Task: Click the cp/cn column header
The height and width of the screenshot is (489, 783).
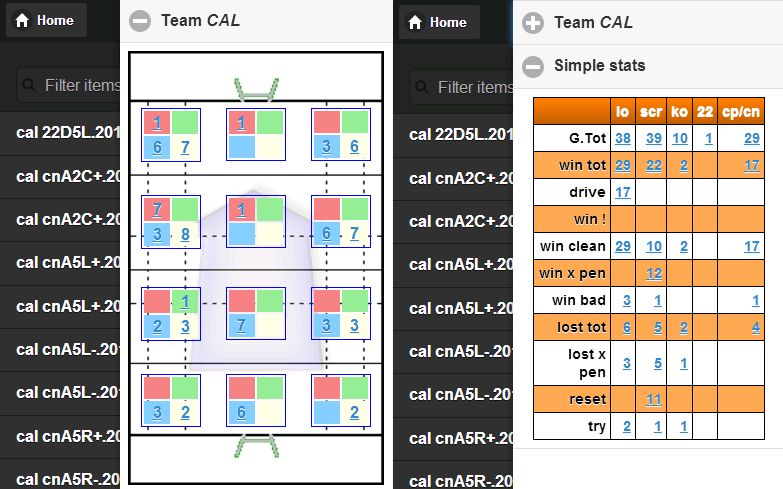Action: pyautogui.click(x=741, y=111)
